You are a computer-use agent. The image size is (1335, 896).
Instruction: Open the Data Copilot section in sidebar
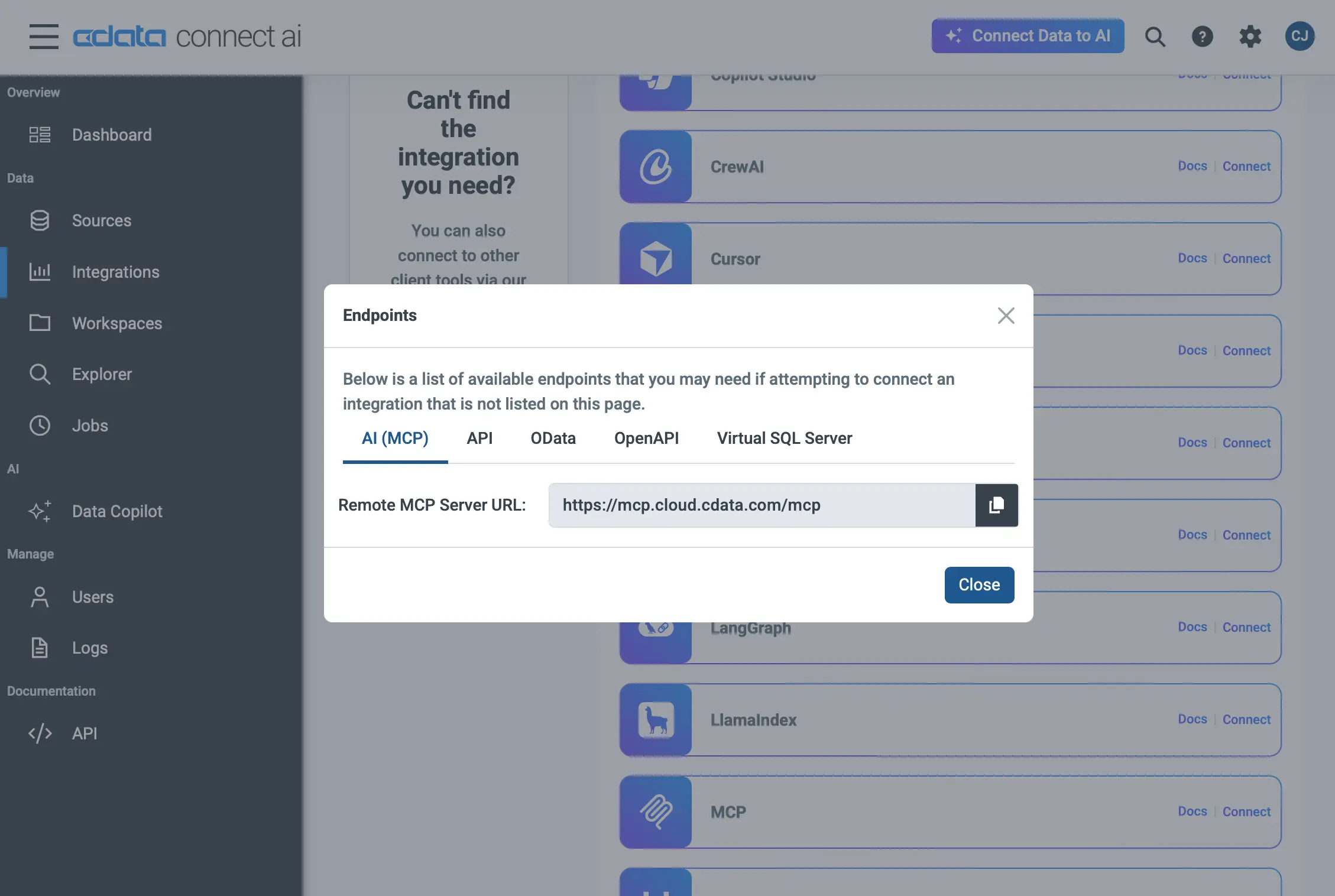click(116, 511)
